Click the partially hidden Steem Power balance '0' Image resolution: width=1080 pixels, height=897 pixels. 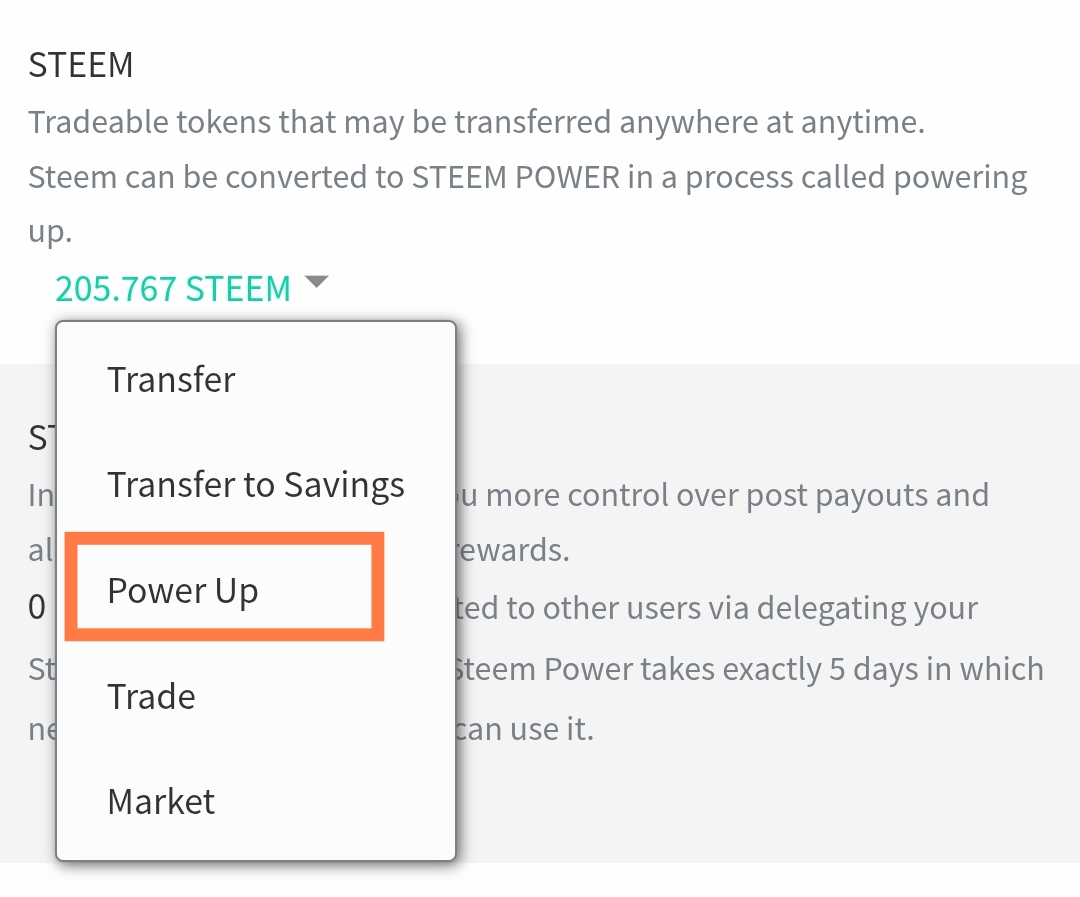(x=37, y=608)
